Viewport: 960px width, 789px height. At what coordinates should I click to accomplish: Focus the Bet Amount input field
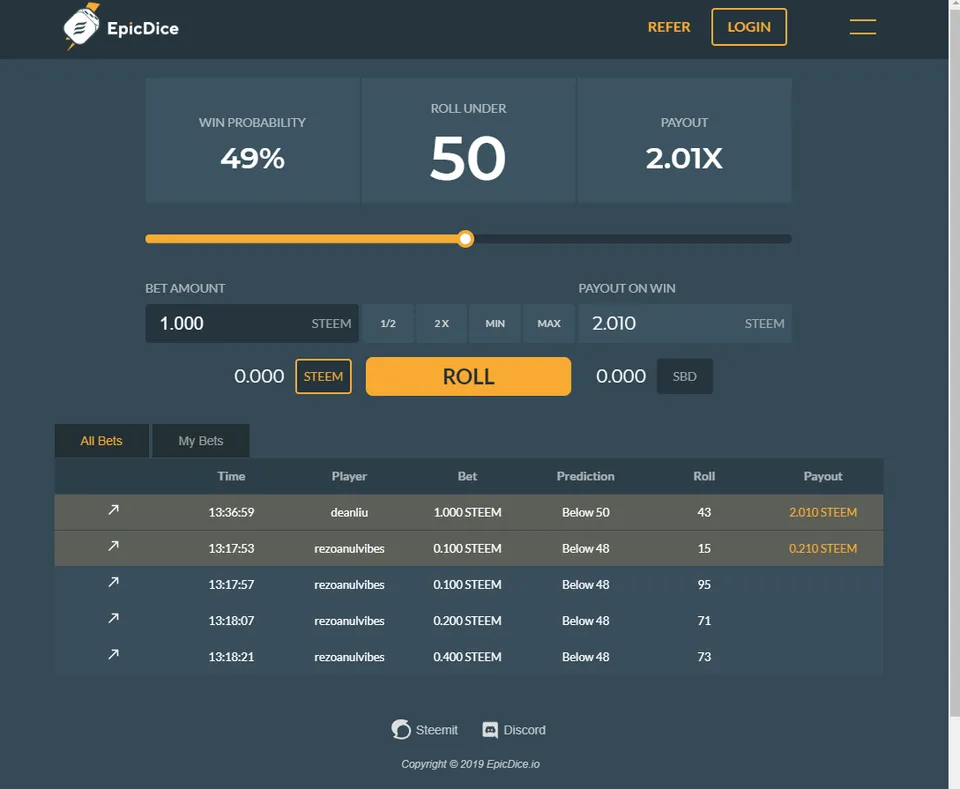coord(252,323)
